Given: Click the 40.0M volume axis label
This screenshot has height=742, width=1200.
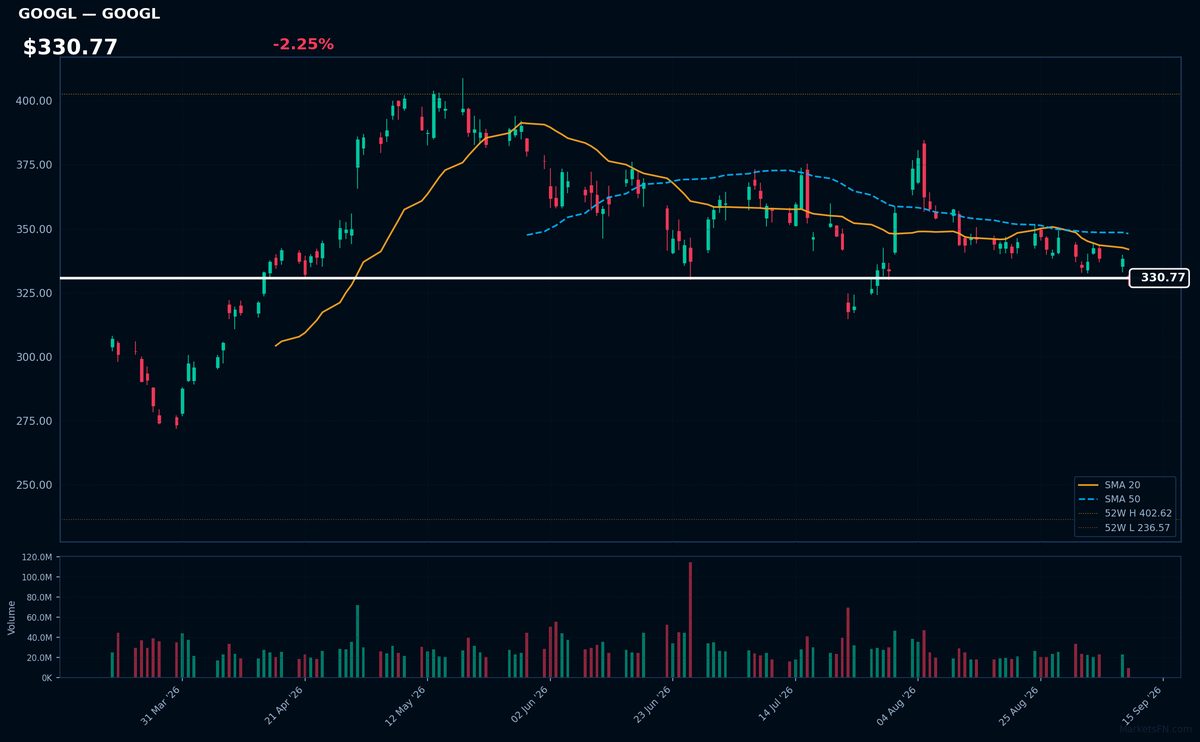Looking at the screenshot, I should pyautogui.click(x=40, y=638).
